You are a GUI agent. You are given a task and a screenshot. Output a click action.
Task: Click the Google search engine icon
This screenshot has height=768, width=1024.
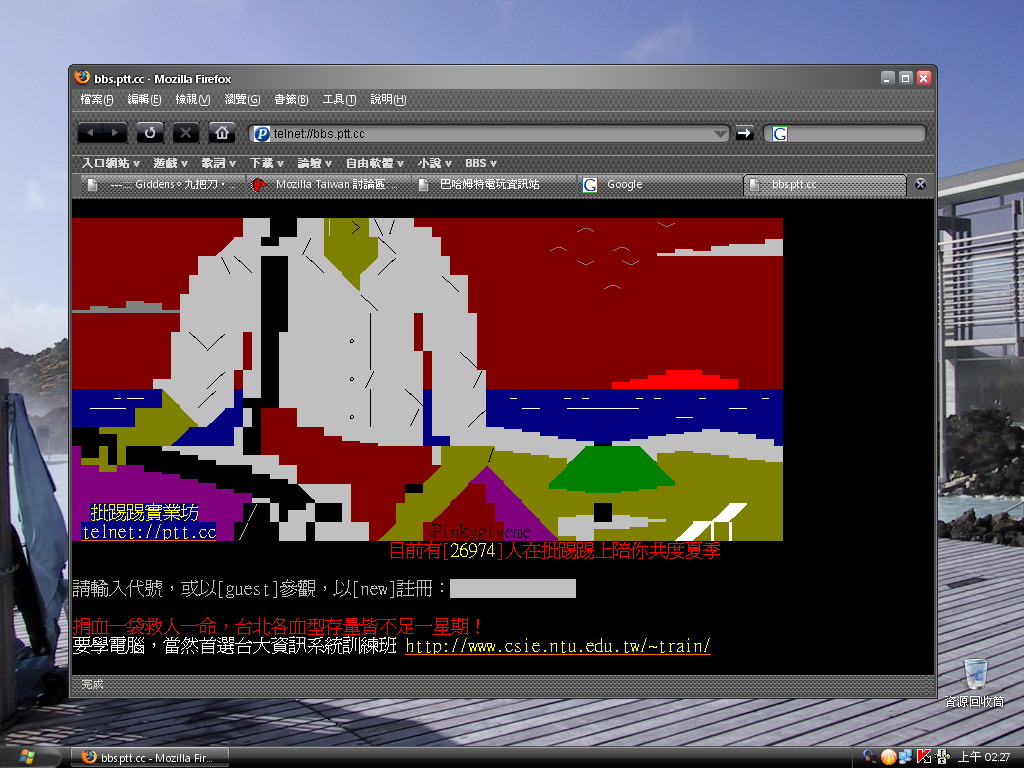pyautogui.click(x=780, y=134)
